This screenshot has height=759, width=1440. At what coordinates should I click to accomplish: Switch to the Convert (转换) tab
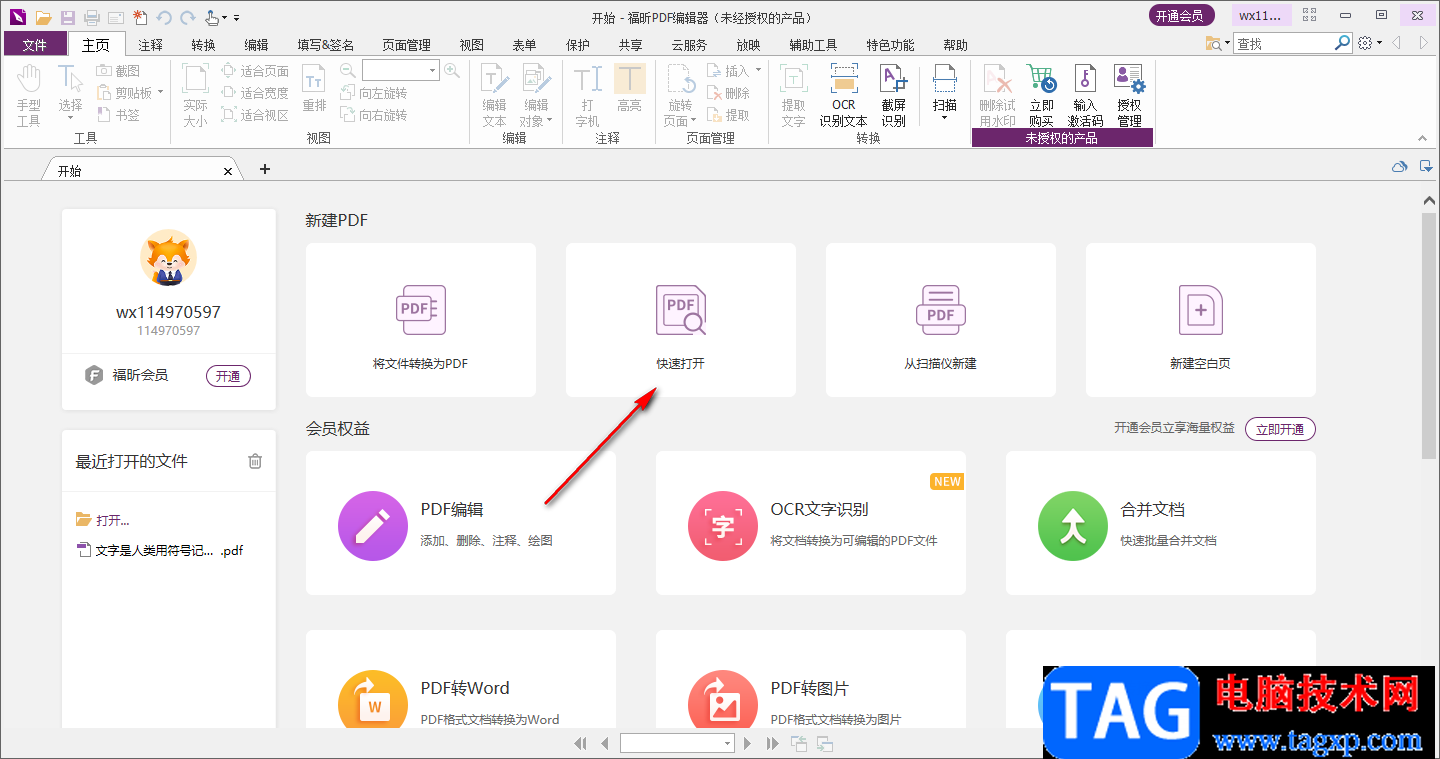203,45
